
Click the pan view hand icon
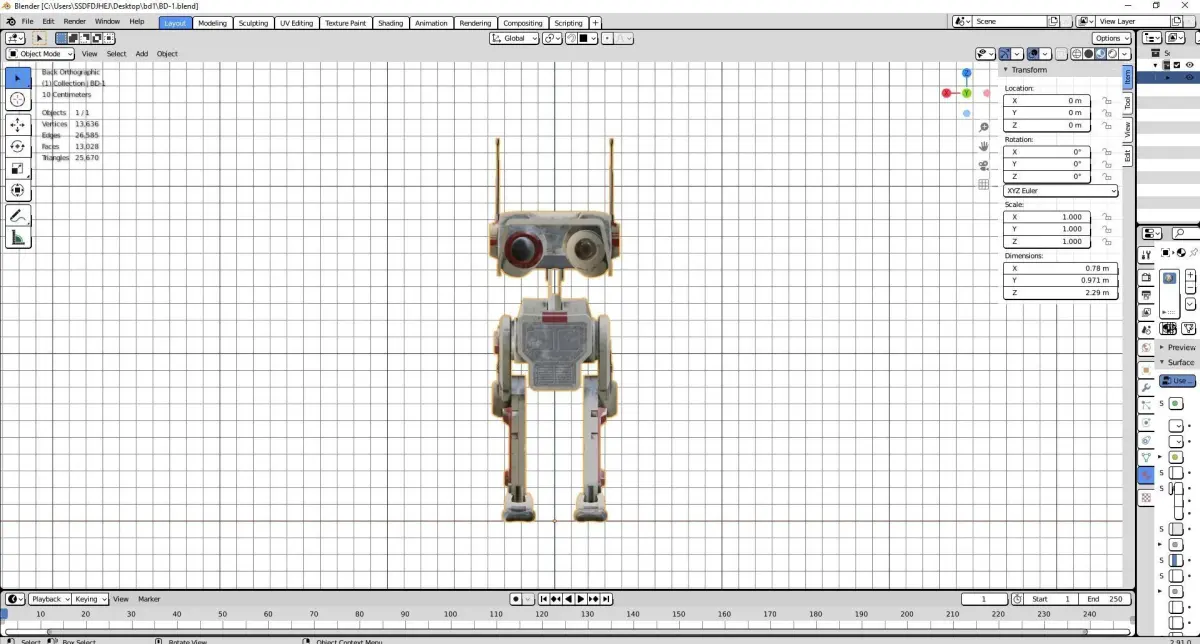point(984,146)
